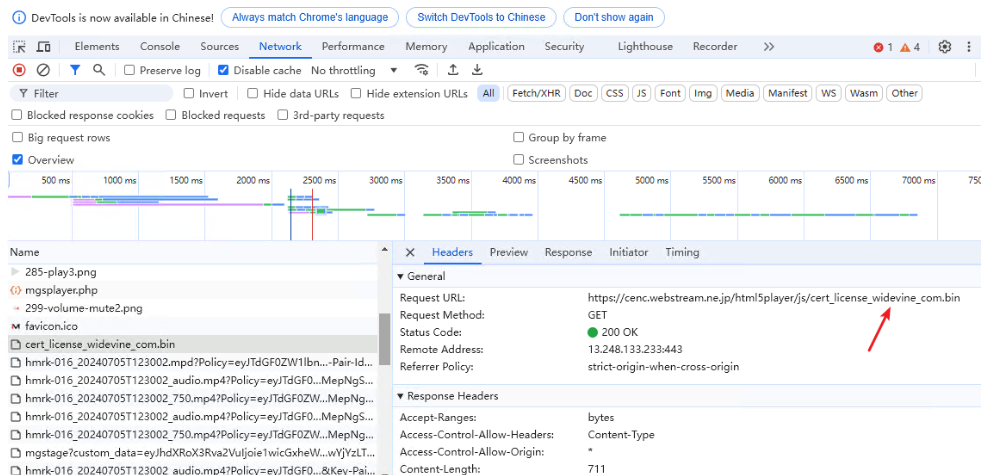Select favicon.ico request row
The height and width of the screenshot is (475, 994).
pos(194,326)
